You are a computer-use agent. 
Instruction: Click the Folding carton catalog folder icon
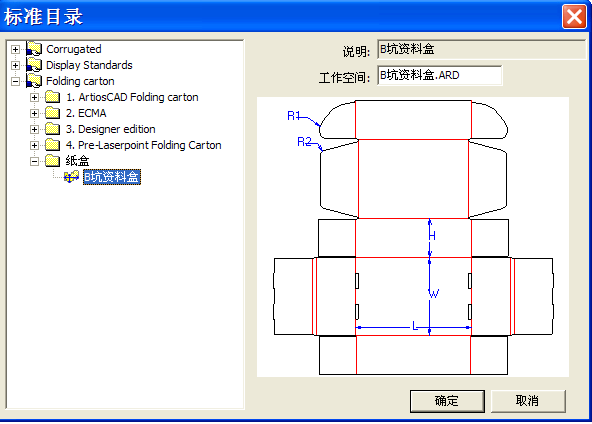34,81
